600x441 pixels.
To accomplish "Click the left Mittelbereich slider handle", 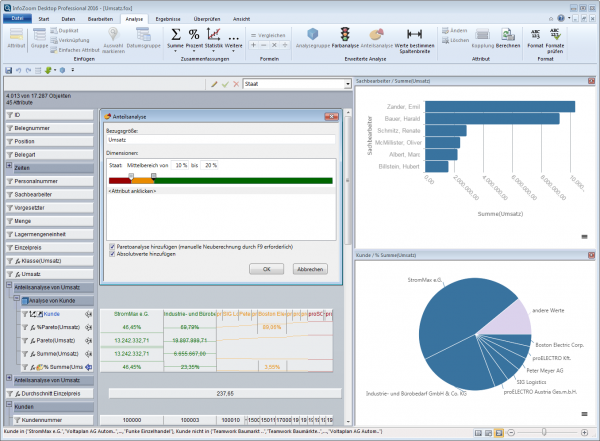I will coord(131,176).
